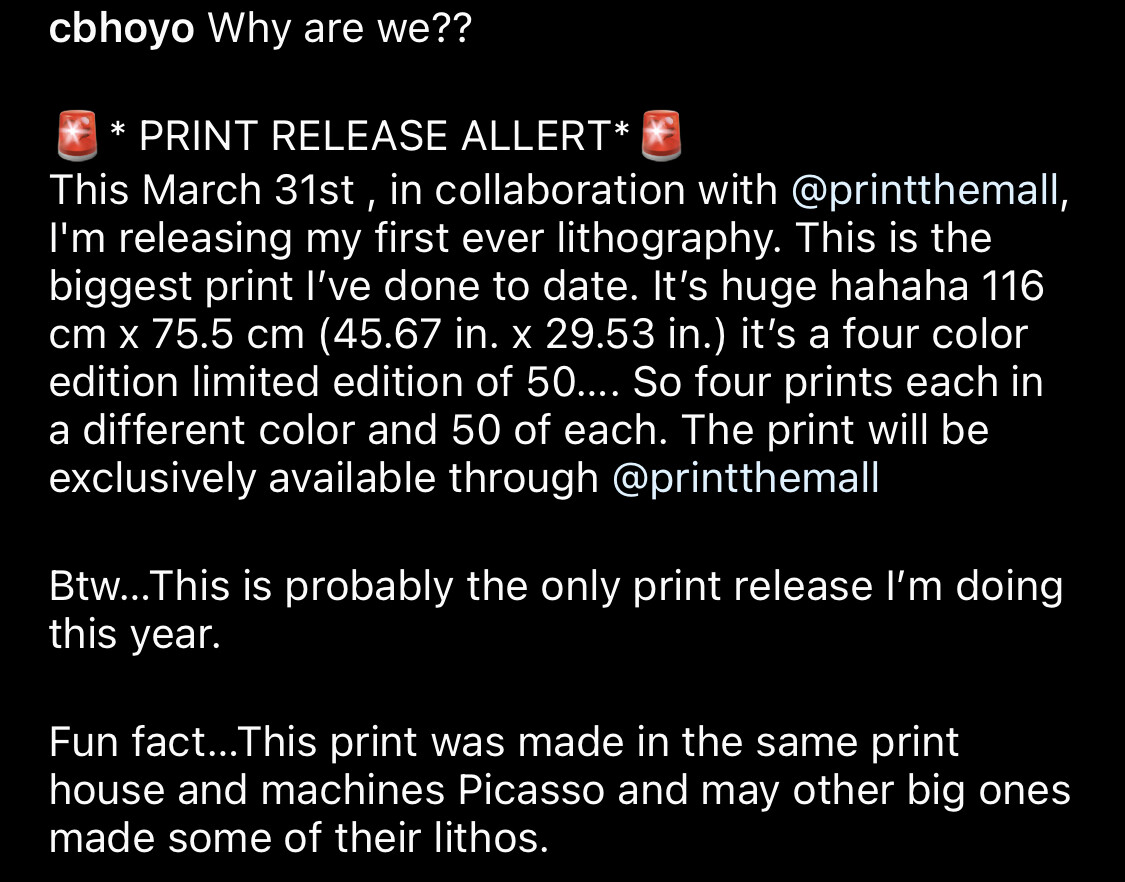1125x882 pixels.
Task: Click the 'exclusively available through' text
Action: (x=324, y=478)
